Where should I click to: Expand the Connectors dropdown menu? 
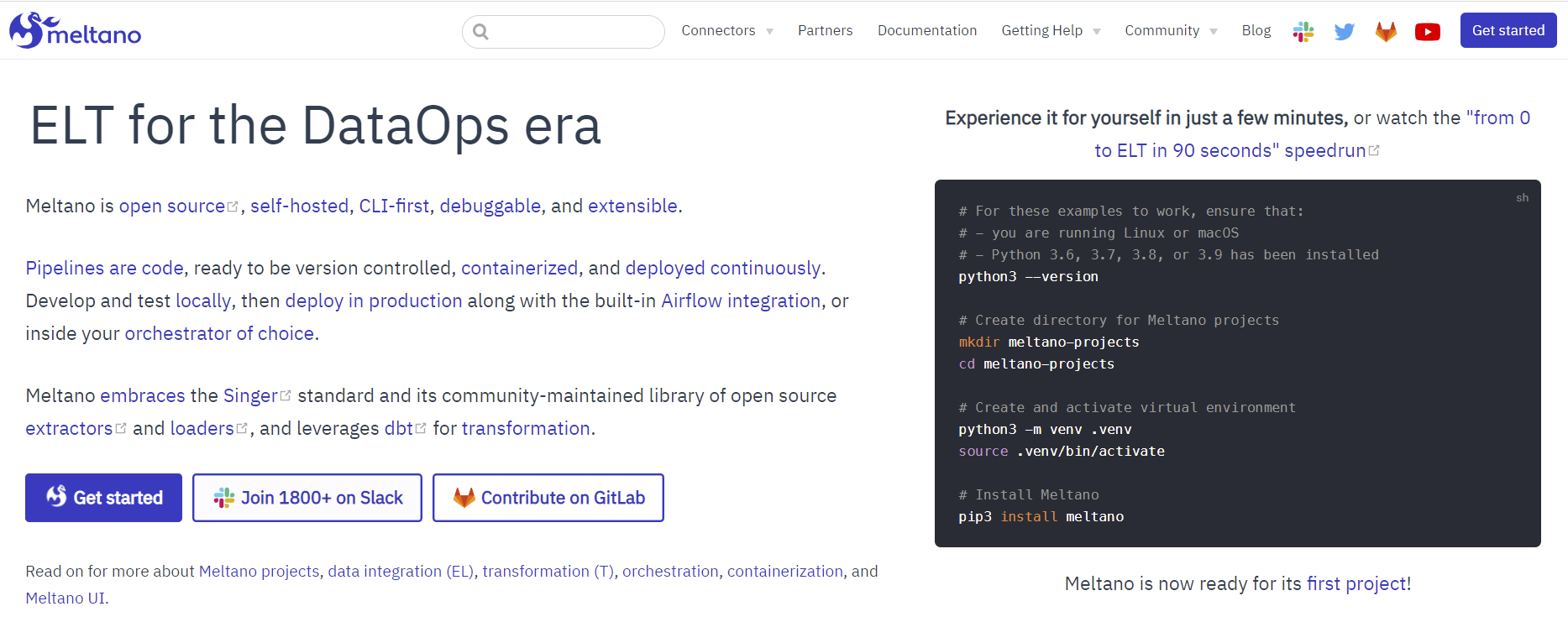727,30
